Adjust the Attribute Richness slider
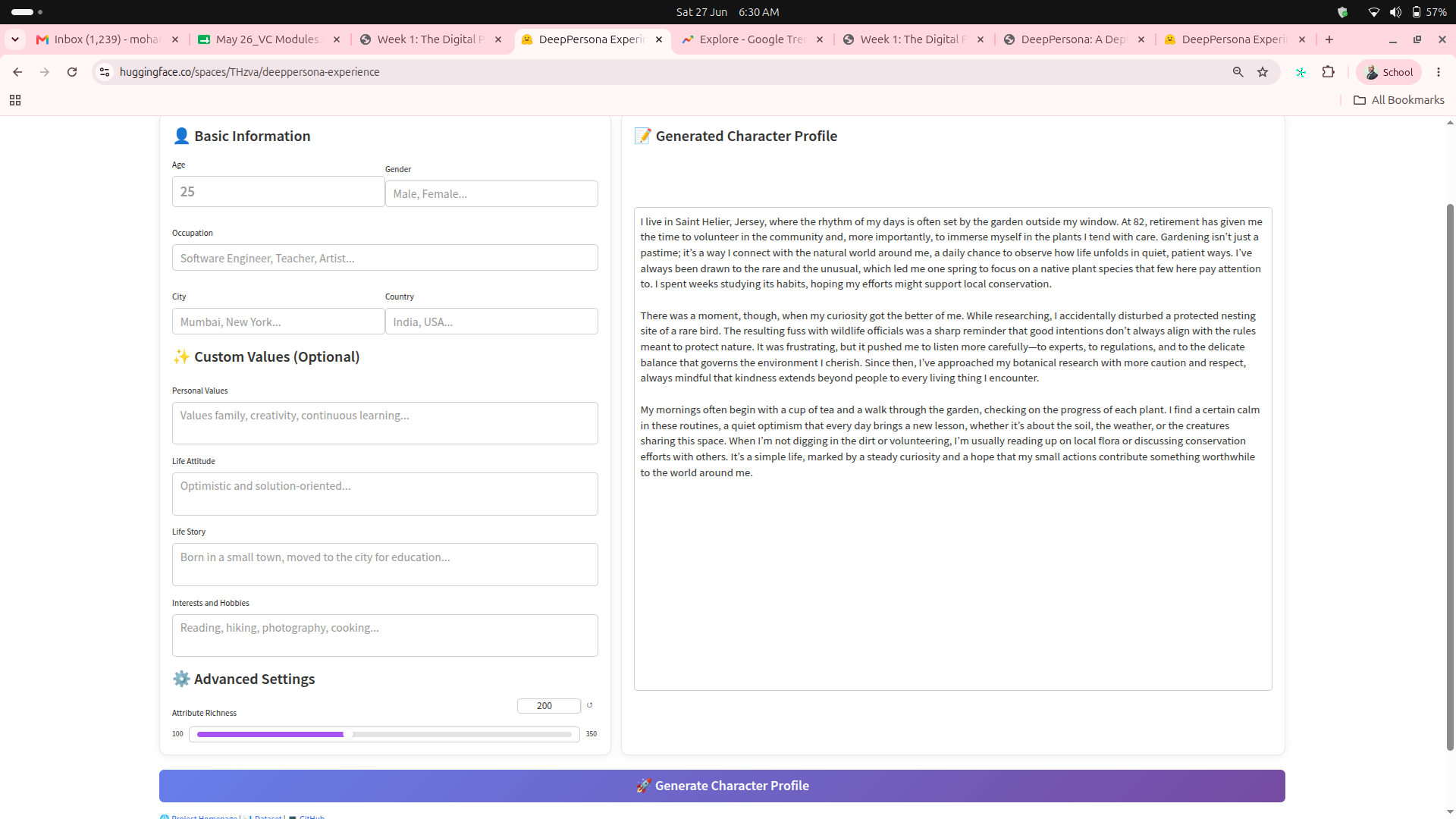The height and width of the screenshot is (819, 1456). [x=384, y=734]
